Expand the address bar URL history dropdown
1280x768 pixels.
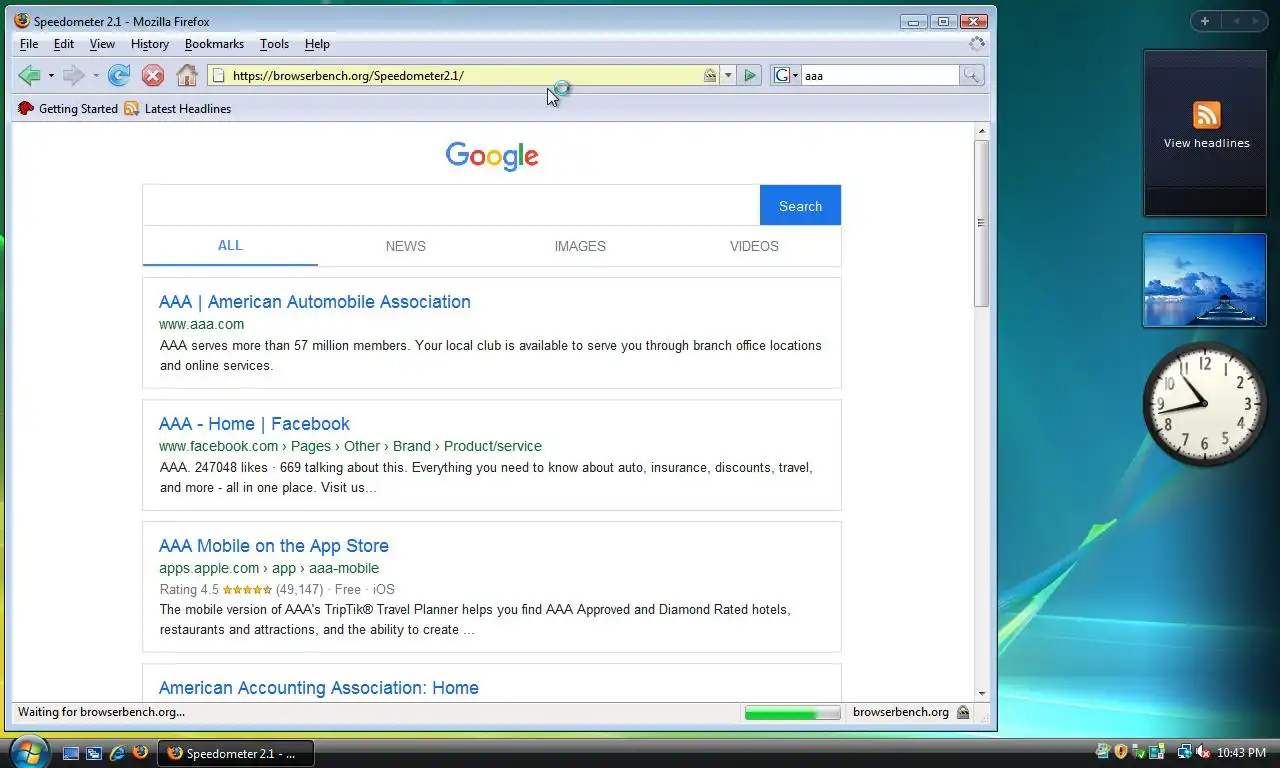click(728, 75)
